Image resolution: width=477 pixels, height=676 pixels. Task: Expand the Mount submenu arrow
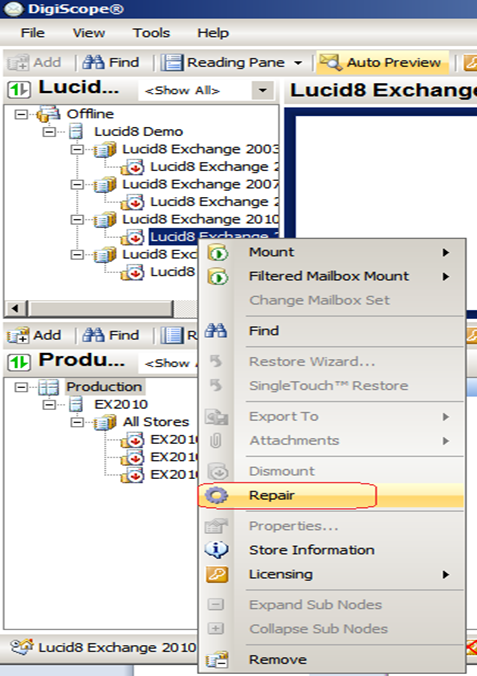coord(446,253)
